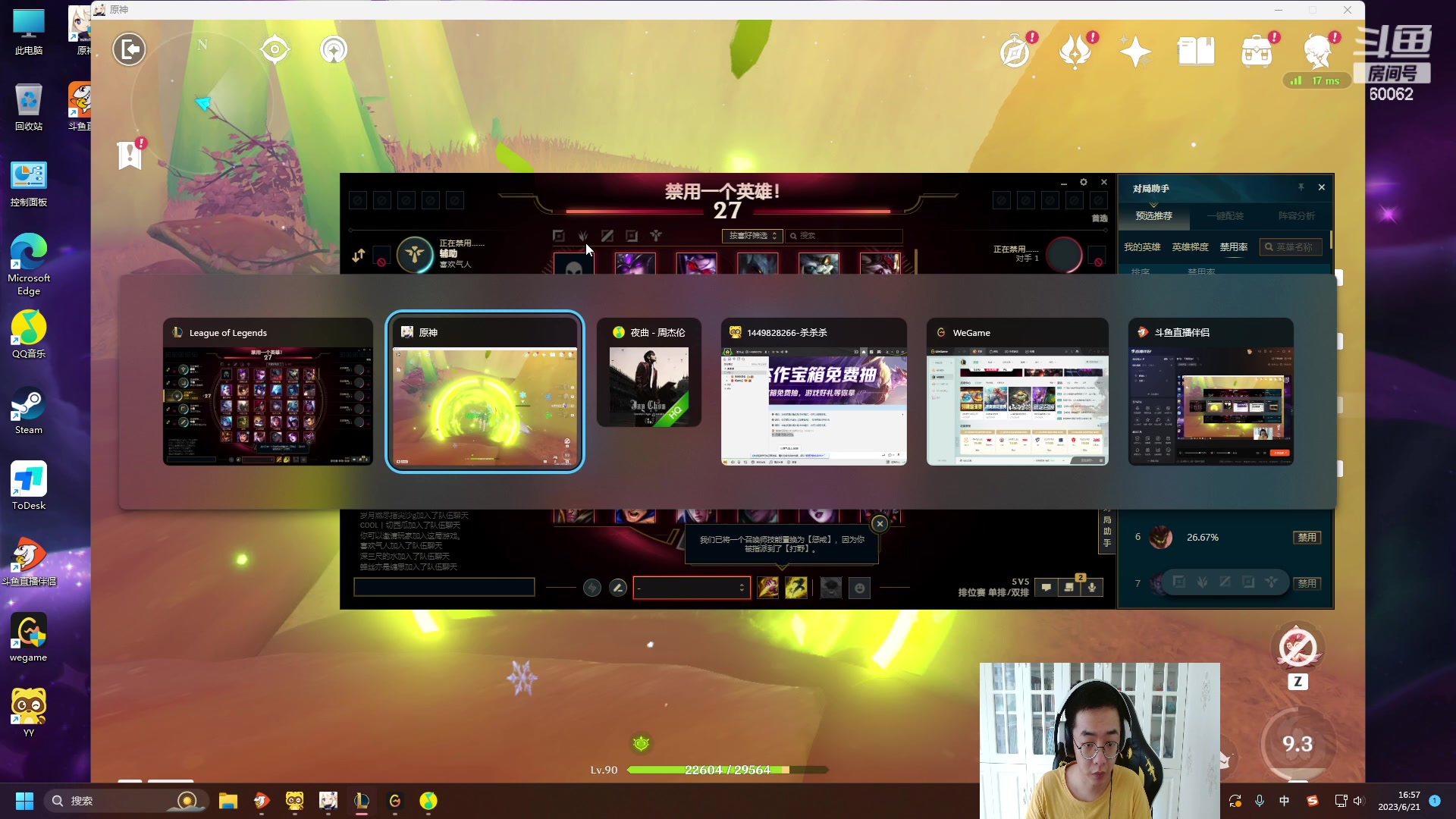Open the Windows Start menu
The width and height of the screenshot is (1456, 819).
(x=24, y=801)
